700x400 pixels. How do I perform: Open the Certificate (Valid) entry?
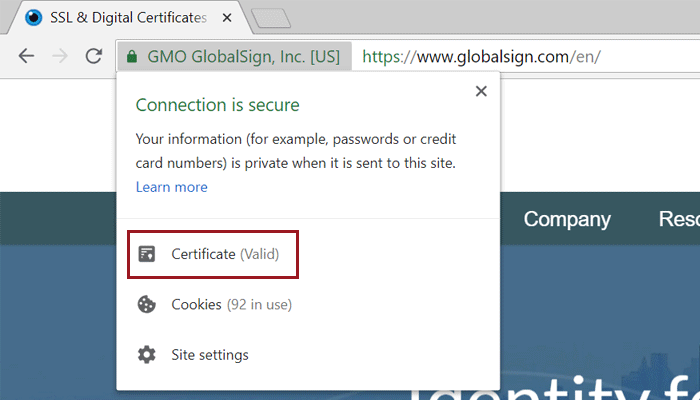(x=225, y=254)
